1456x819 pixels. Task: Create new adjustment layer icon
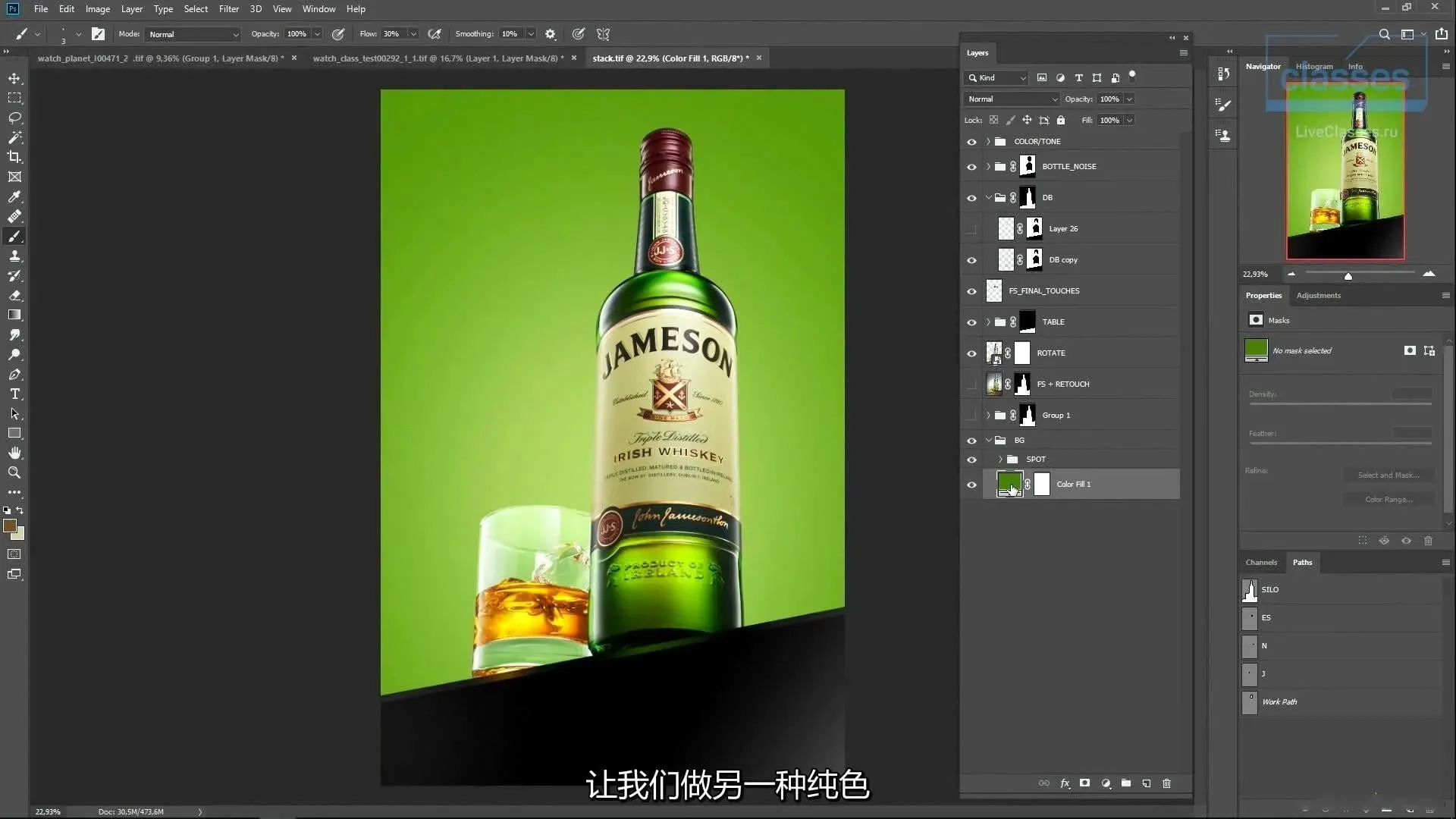(x=1106, y=783)
